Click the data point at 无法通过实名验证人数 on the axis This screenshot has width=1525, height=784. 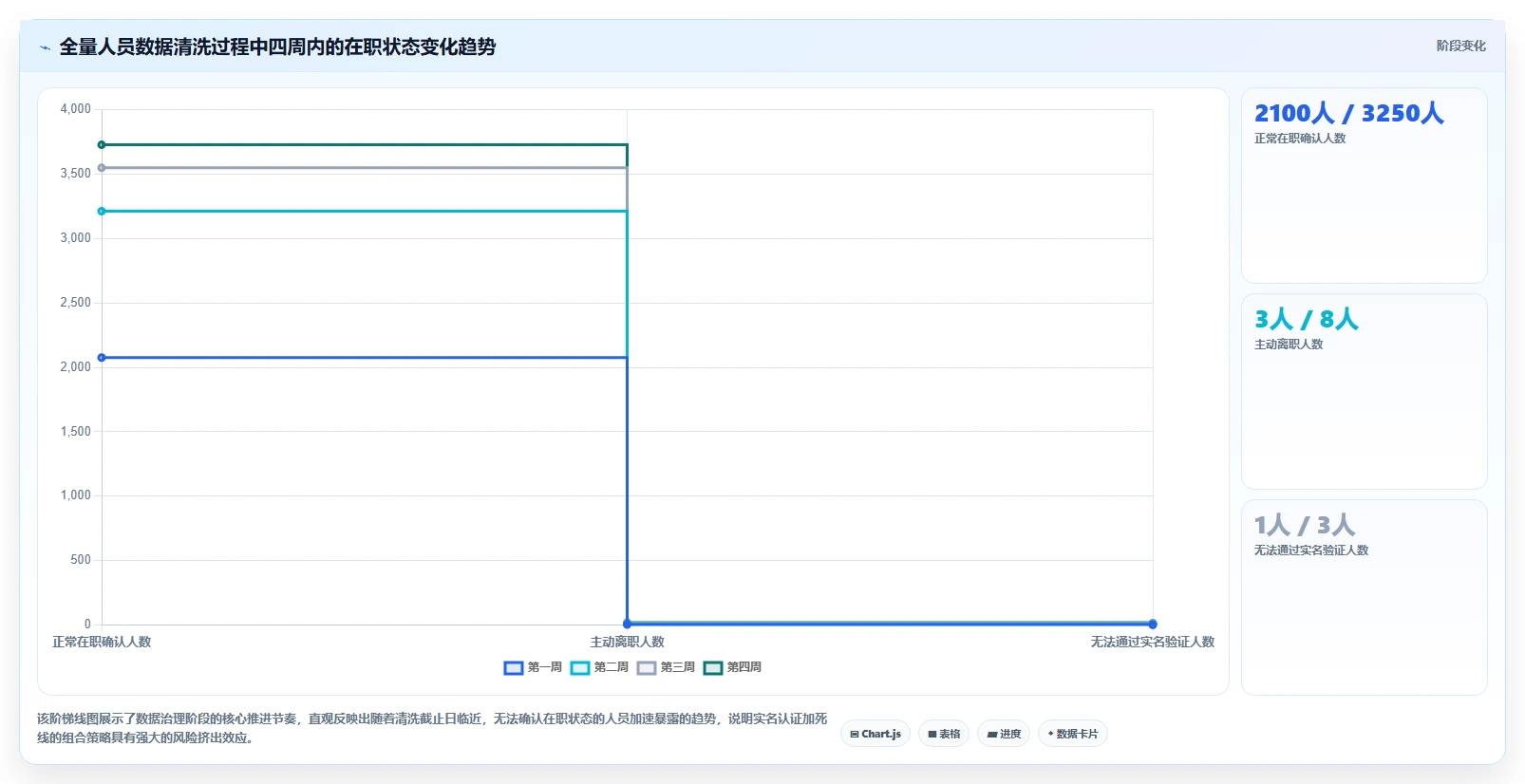point(1153,624)
